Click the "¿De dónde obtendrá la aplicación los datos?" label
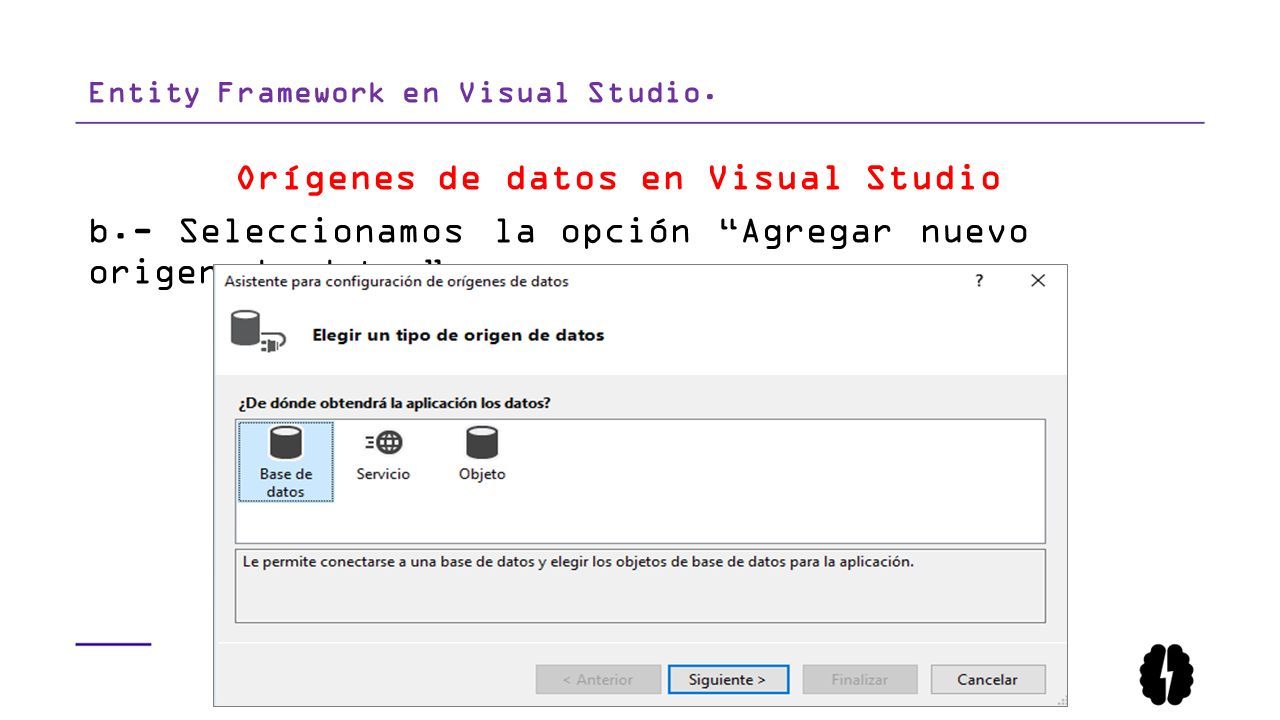Image resolution: width=1280 pixels, height=720 pixels. pos(394,403)
